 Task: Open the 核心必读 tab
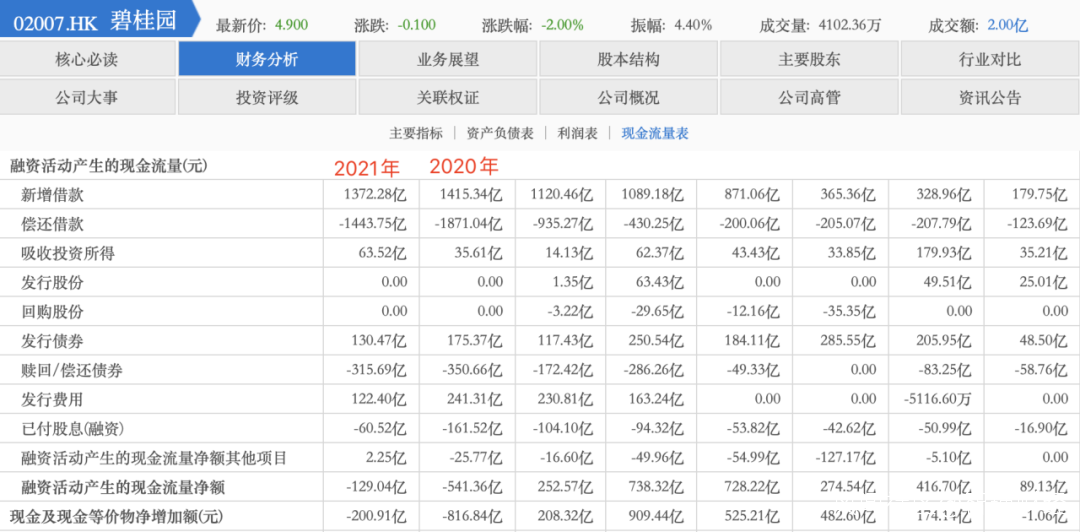pos(87,59)
